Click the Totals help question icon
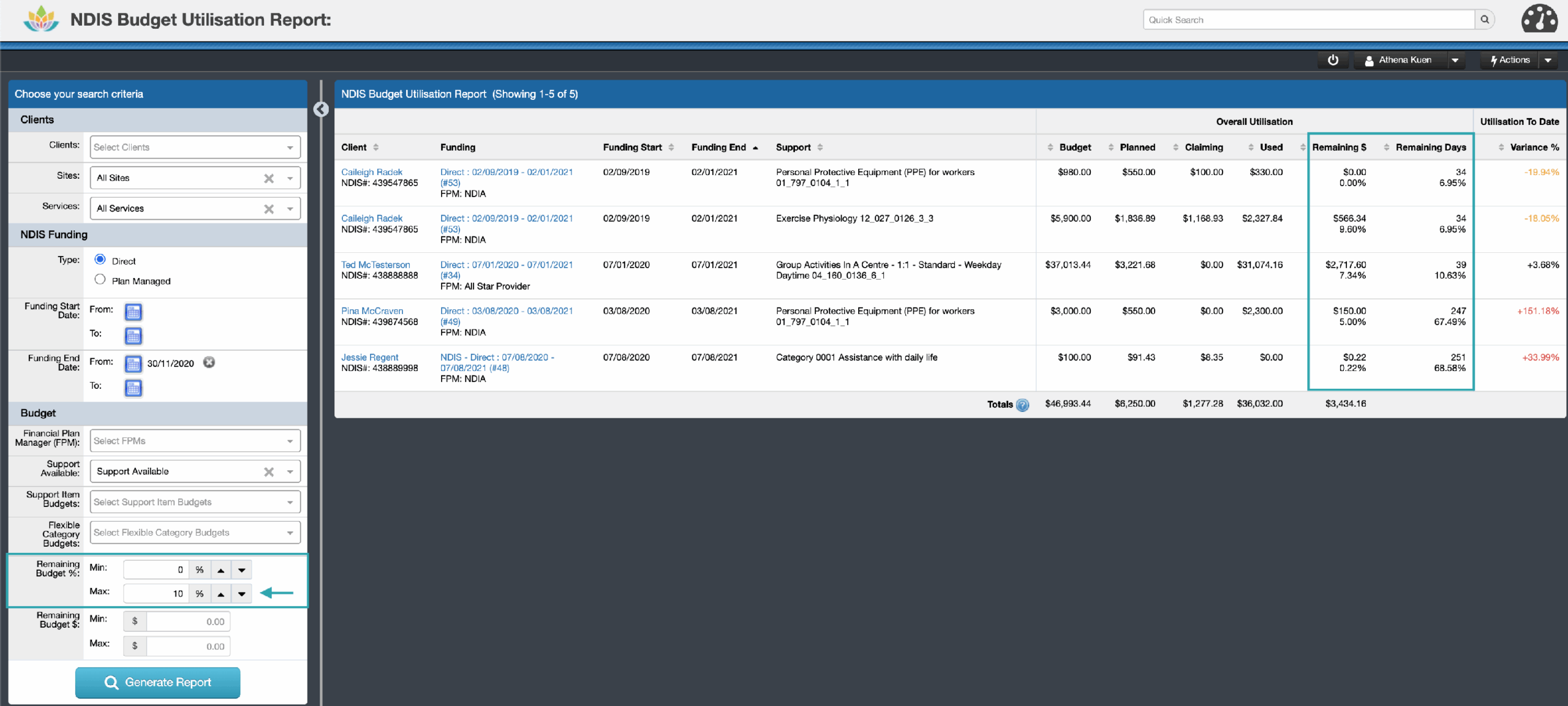The width and height of the screenshot is (1568, 706). (1022, 405)
